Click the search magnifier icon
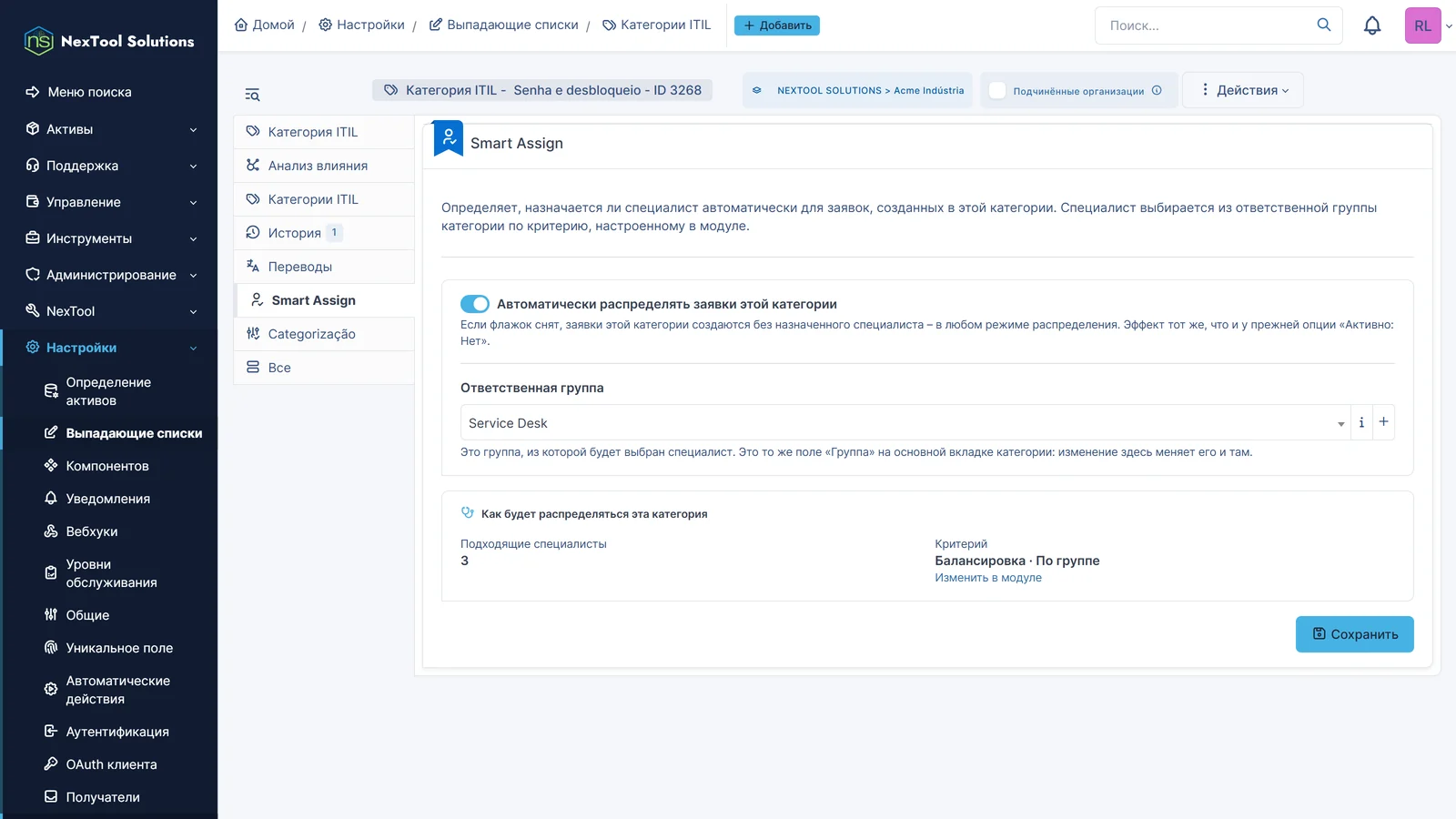This screenshot has width=1456, height=819. tap(1324, 25)
